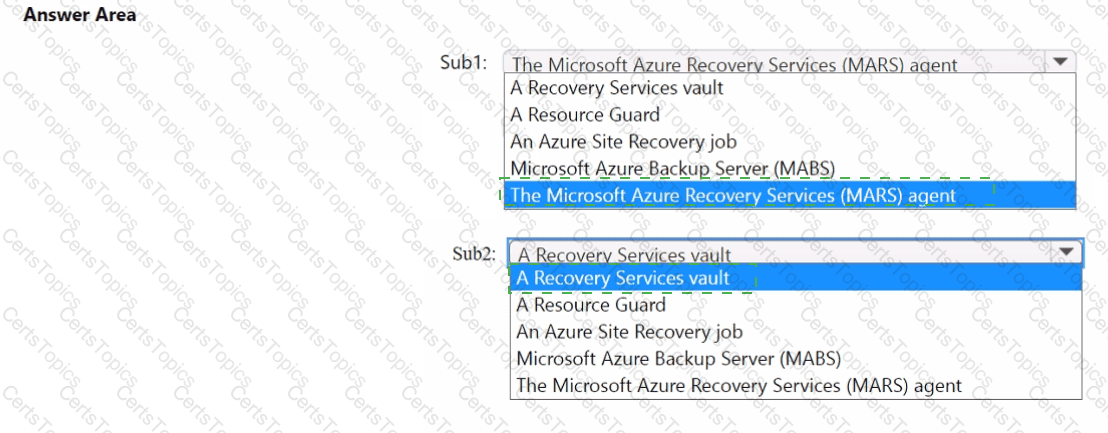Expand the Sub2 dropdown arrow

click(x=1067, y=252)
